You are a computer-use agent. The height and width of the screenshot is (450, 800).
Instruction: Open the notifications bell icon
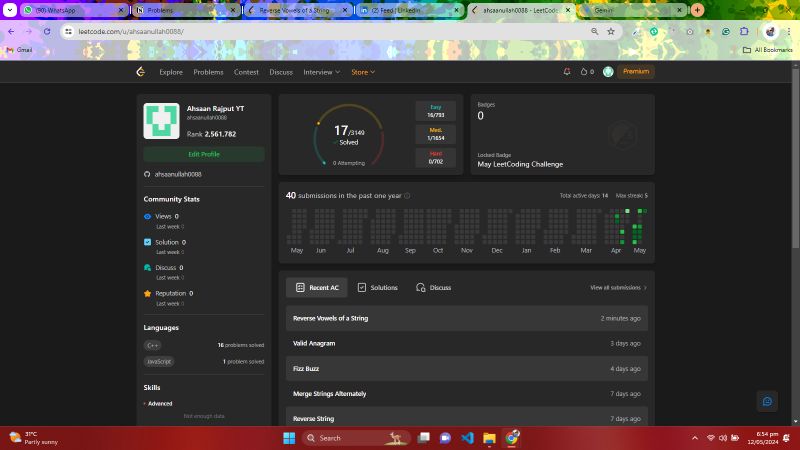(x=567, y=72)
